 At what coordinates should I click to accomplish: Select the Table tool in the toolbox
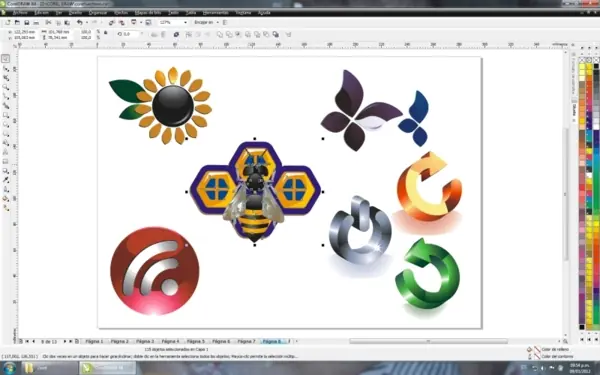coord(5,161)
